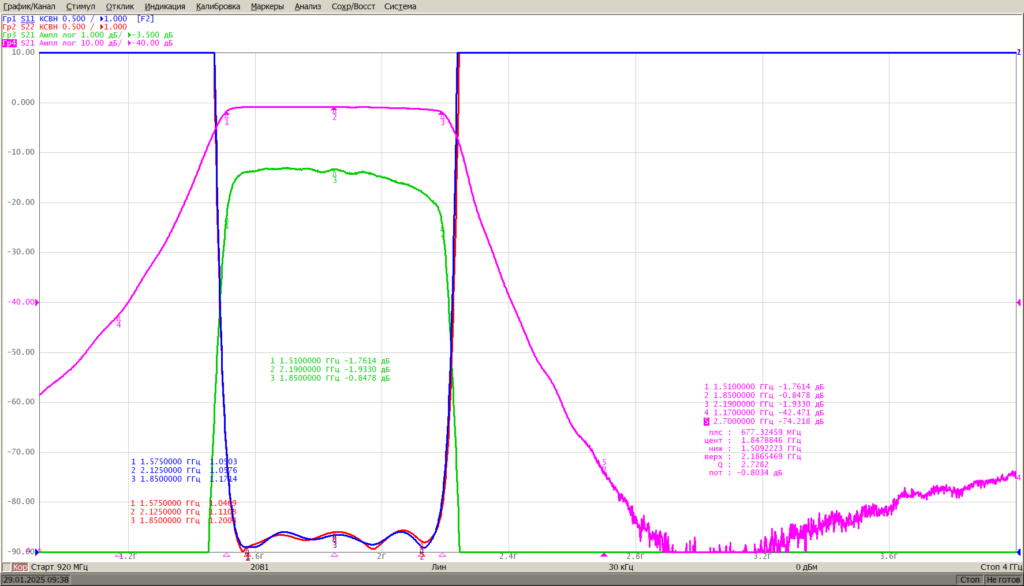Click the Стоп 4 ГГц field
Screen dimensions: 1024x586
coord(1000,567)
